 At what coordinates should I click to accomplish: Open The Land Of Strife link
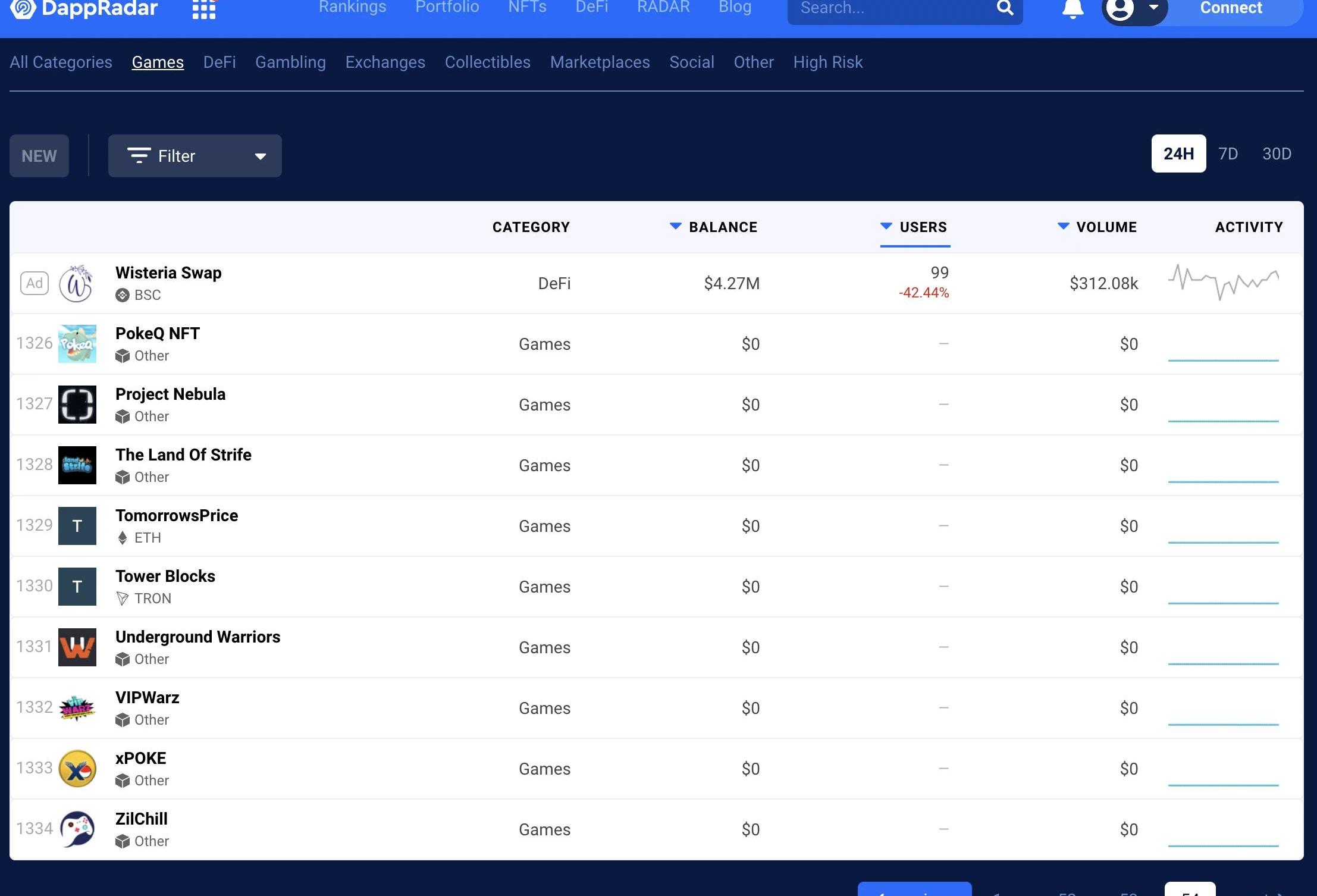[183, 455]
